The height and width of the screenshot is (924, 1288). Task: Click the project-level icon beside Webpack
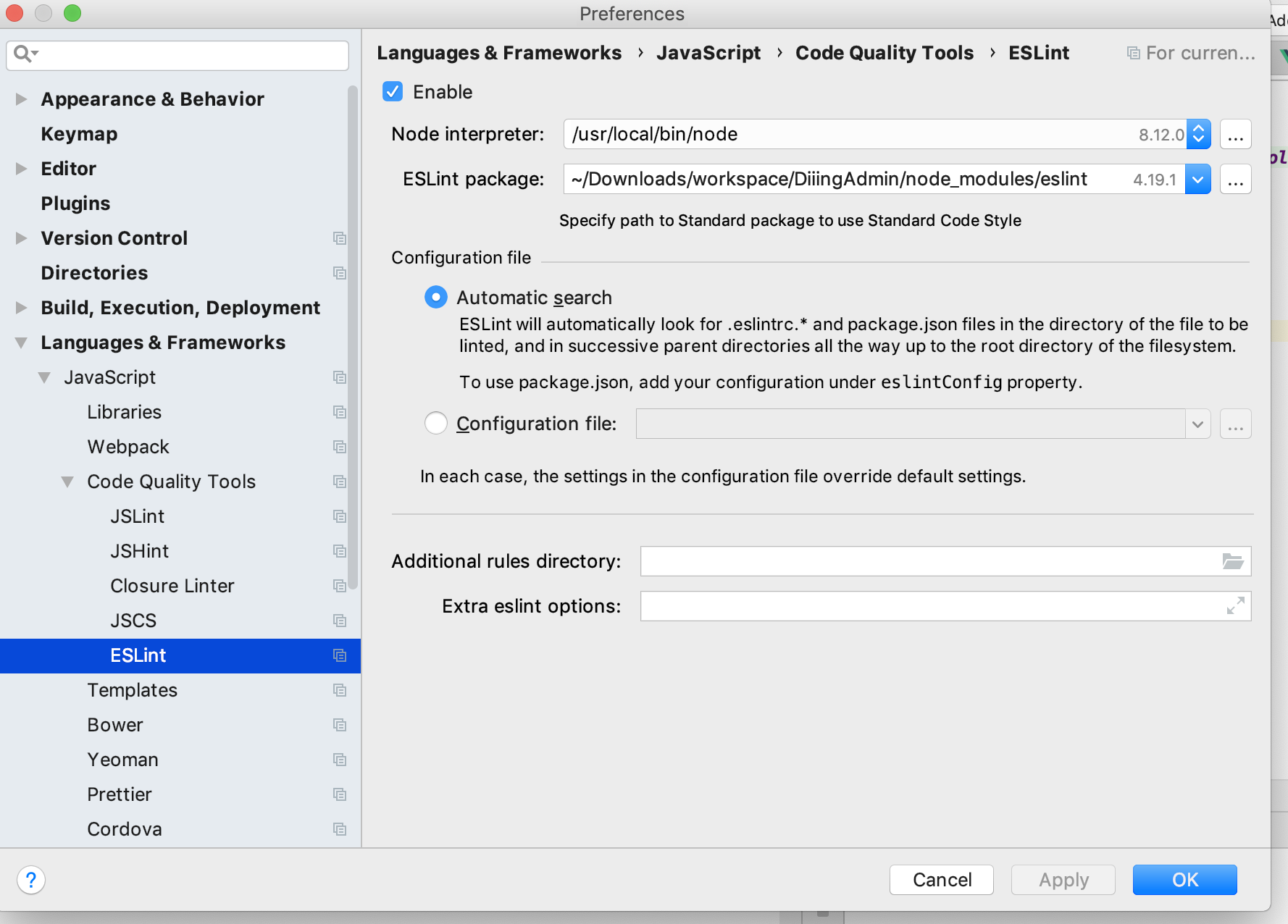[x=339, y=447]
